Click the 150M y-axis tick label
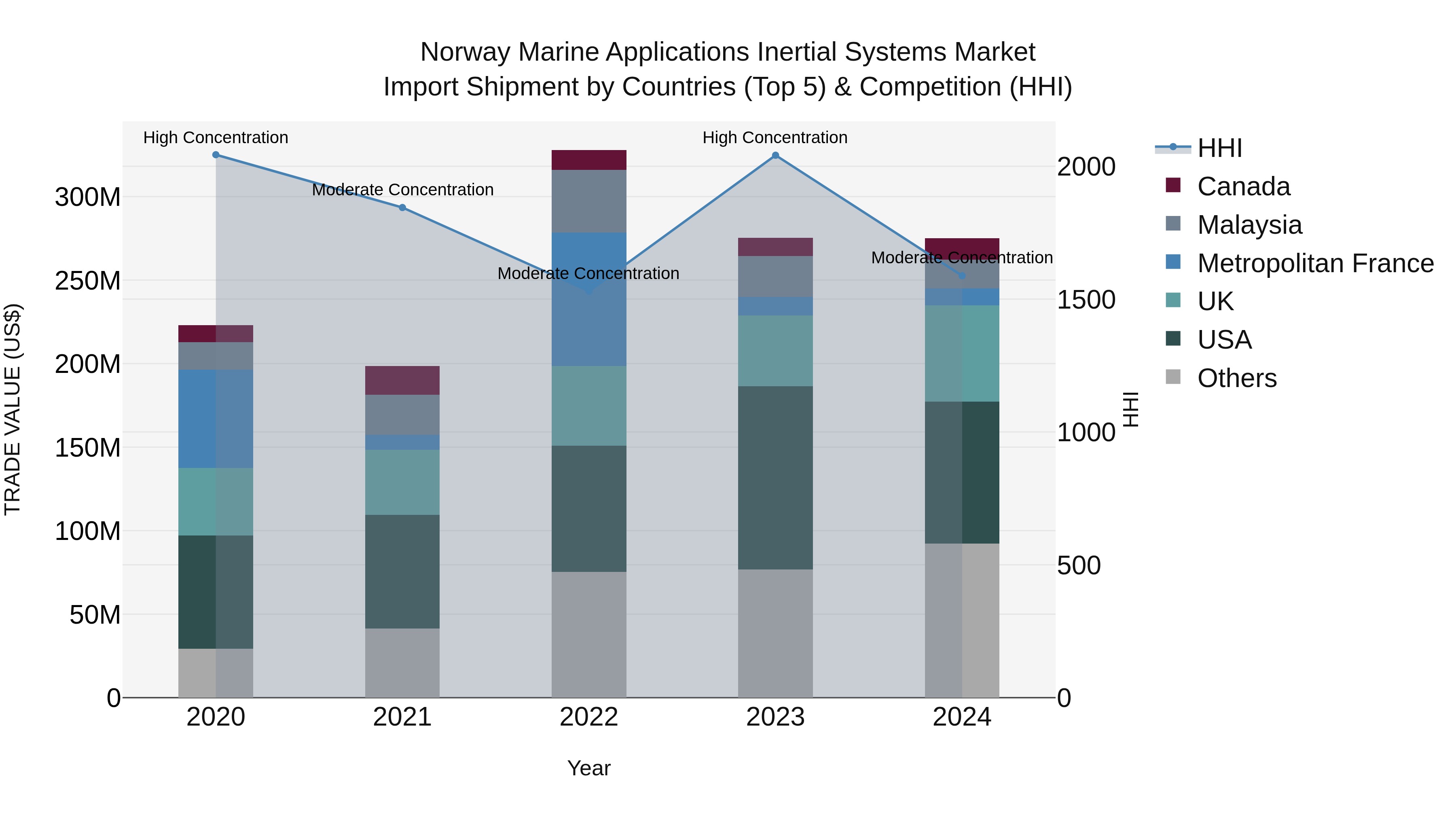 tap(88, 448)
